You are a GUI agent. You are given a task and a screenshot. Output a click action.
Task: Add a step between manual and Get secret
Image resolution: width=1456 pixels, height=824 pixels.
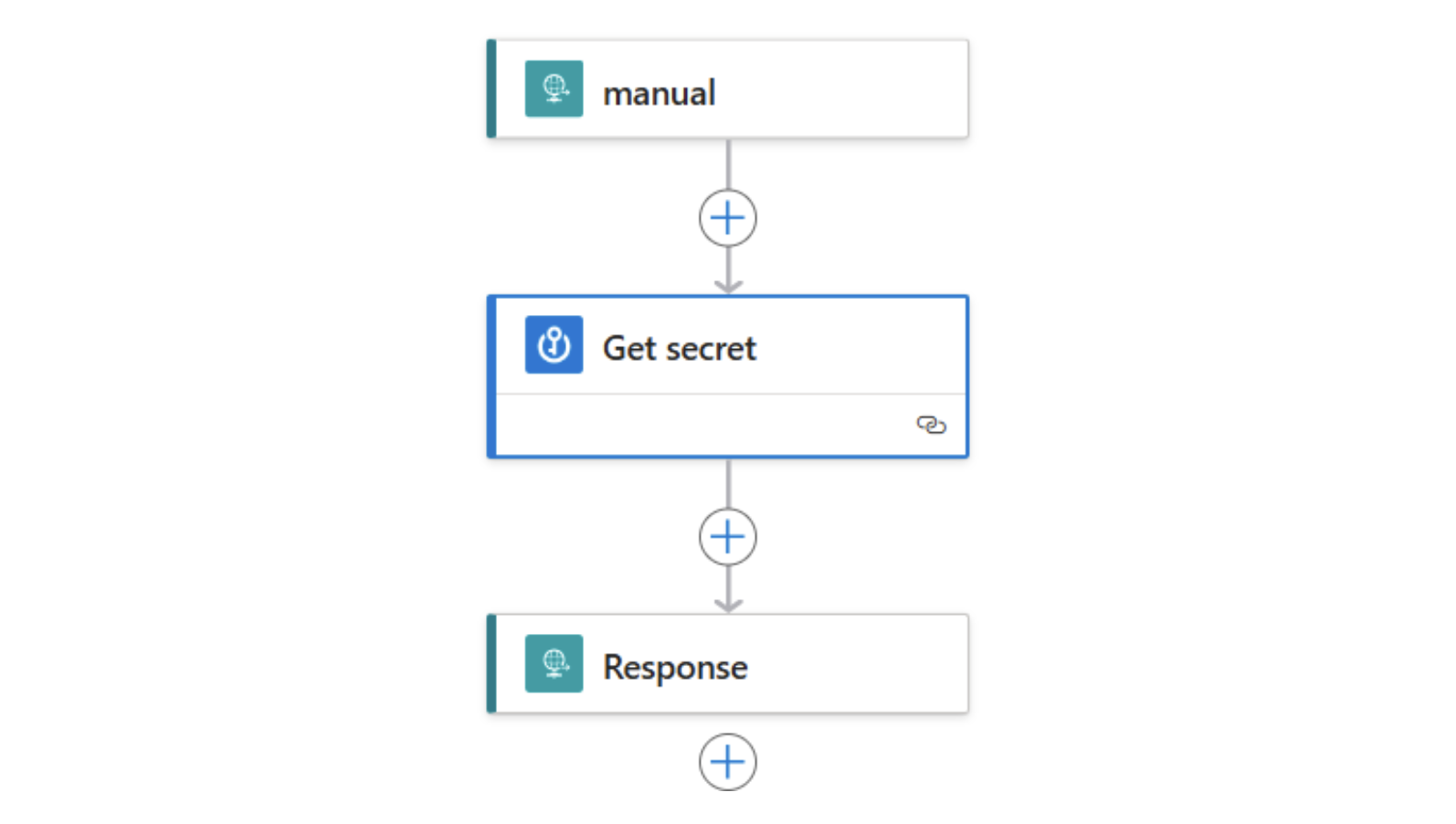[x=728, y=218]
